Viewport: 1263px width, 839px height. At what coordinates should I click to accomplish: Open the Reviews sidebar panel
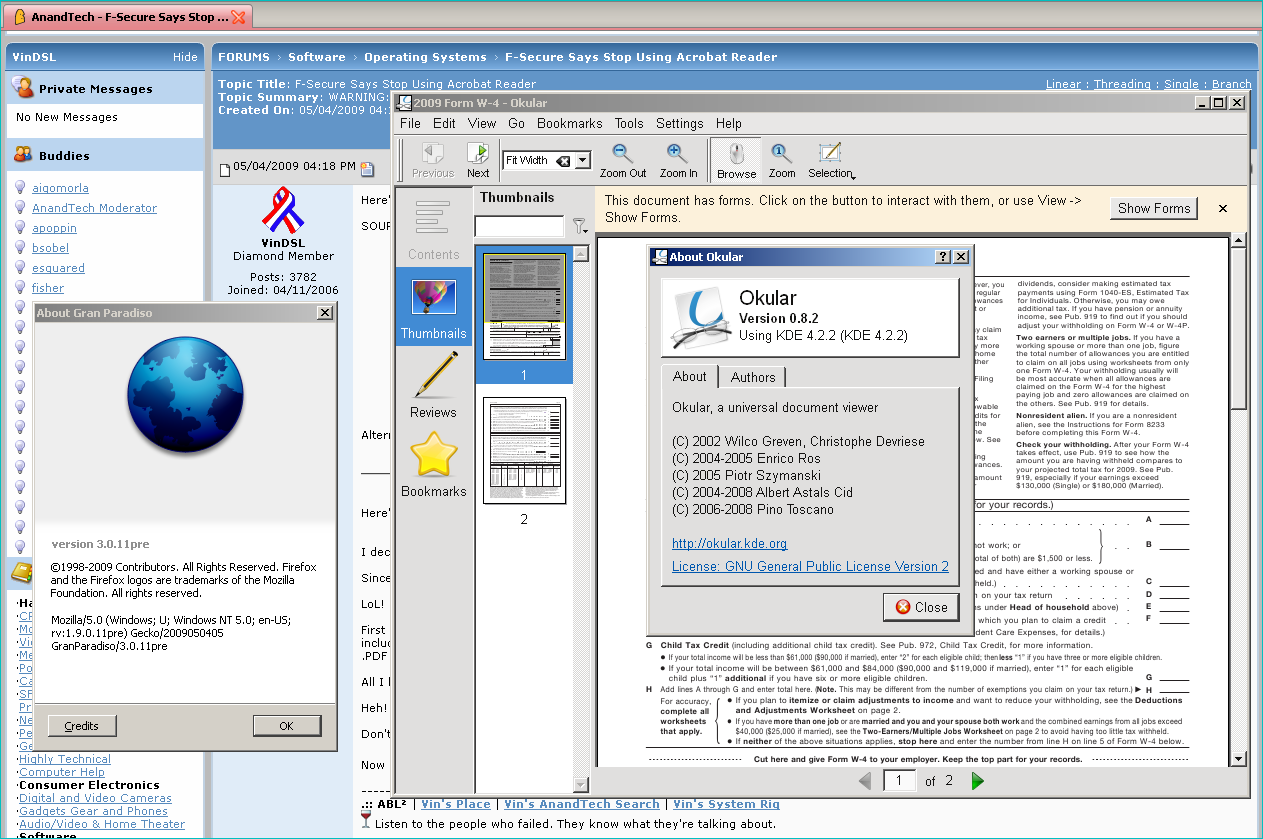433,385
